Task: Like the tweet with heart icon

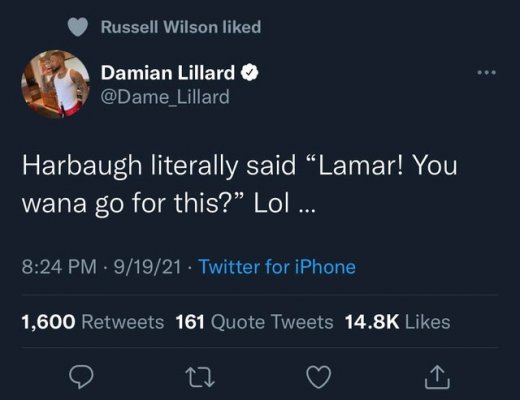Action: tap(319, 377)
